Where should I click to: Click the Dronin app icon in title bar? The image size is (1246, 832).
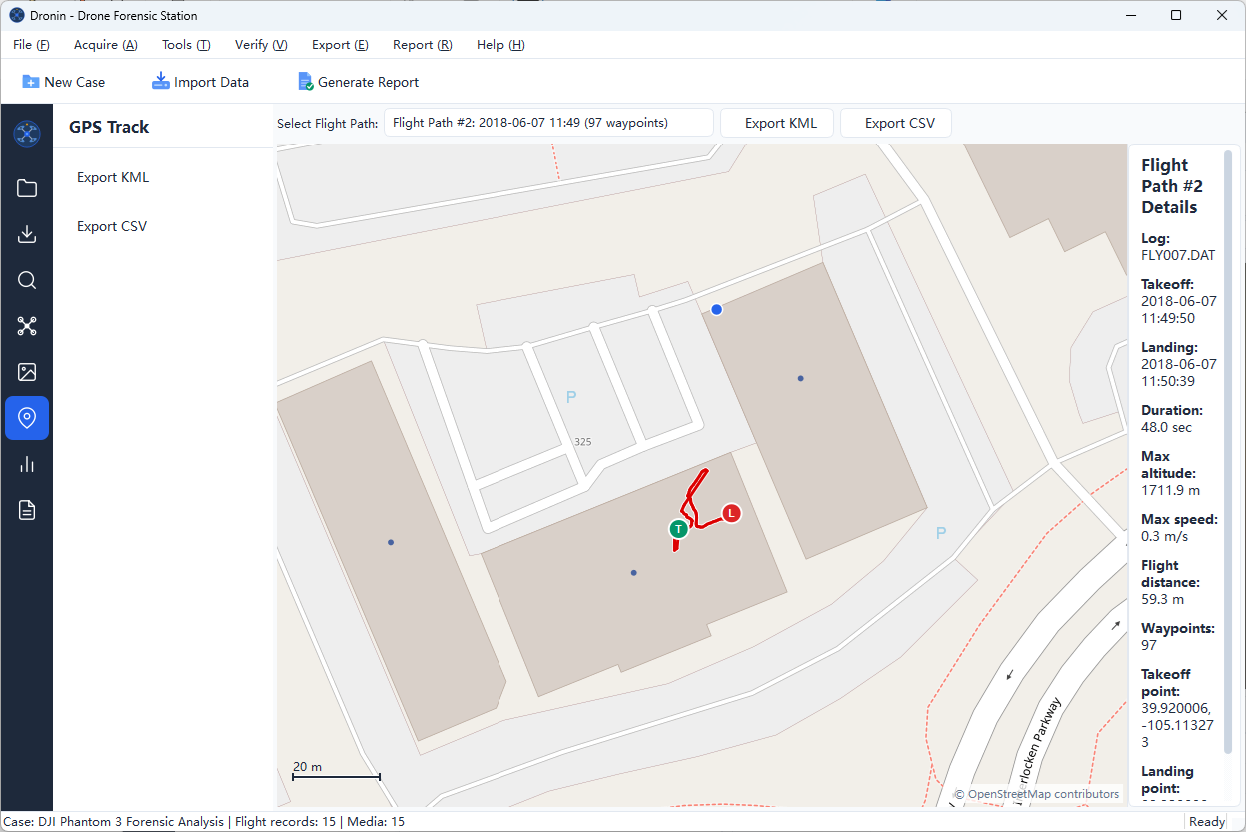(x=16, y=16)
